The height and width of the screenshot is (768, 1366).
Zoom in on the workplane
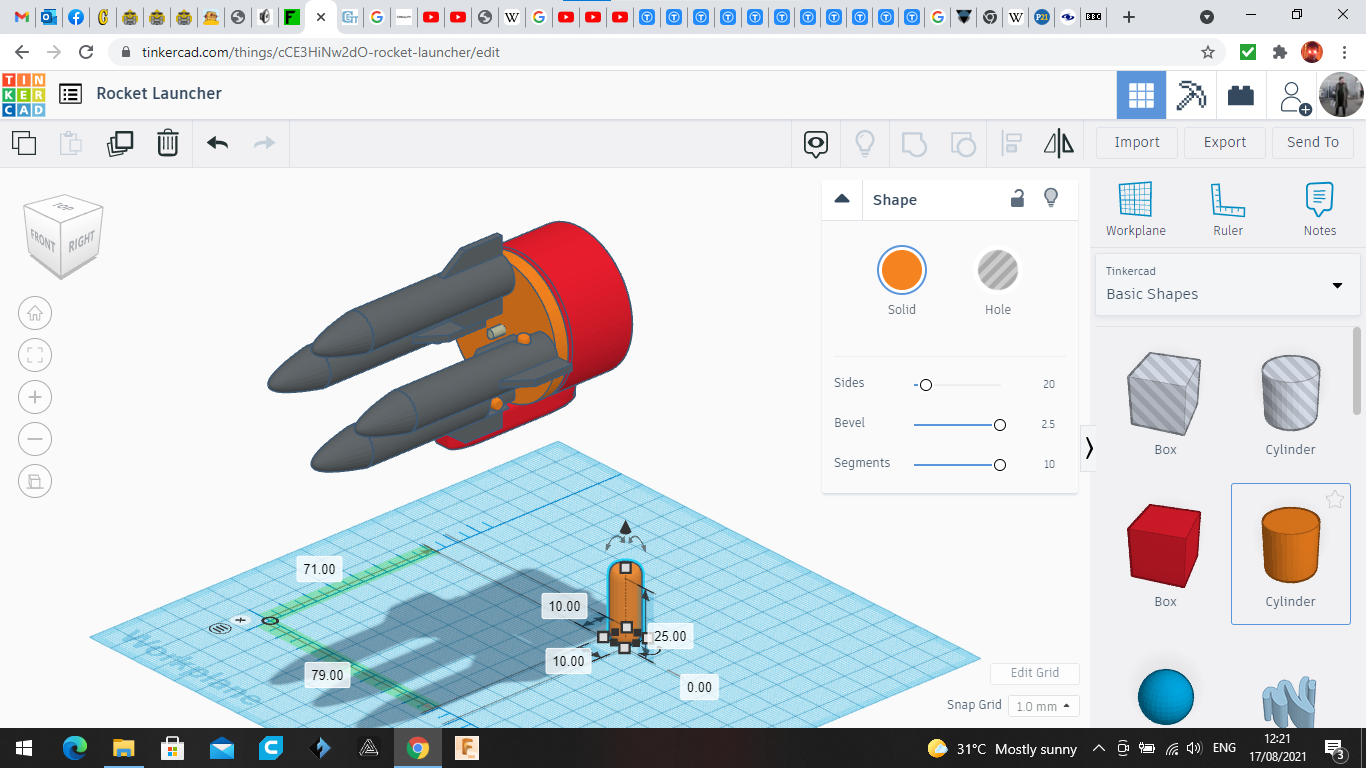35,397
